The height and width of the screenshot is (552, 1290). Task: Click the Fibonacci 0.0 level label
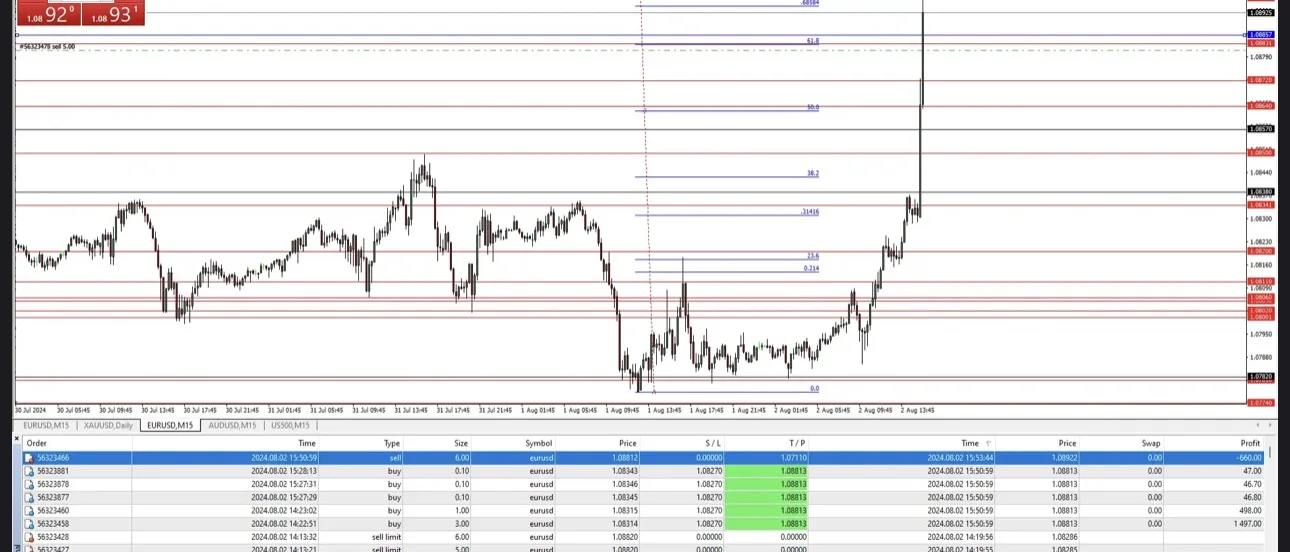[814, 388]
